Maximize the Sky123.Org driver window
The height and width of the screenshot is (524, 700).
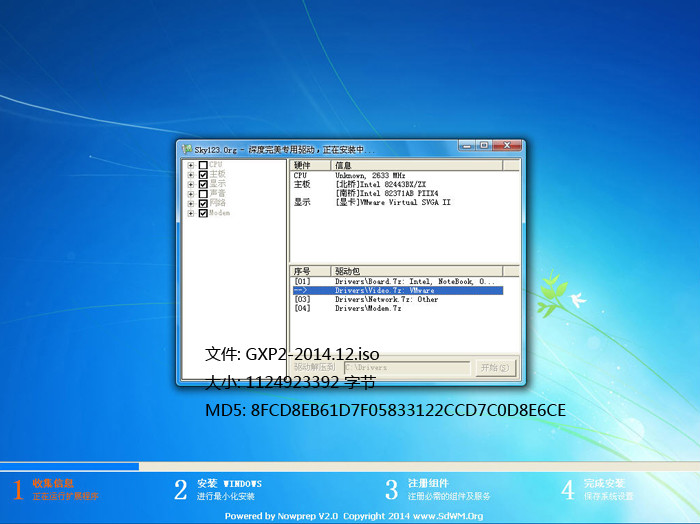tap(484, 146)
